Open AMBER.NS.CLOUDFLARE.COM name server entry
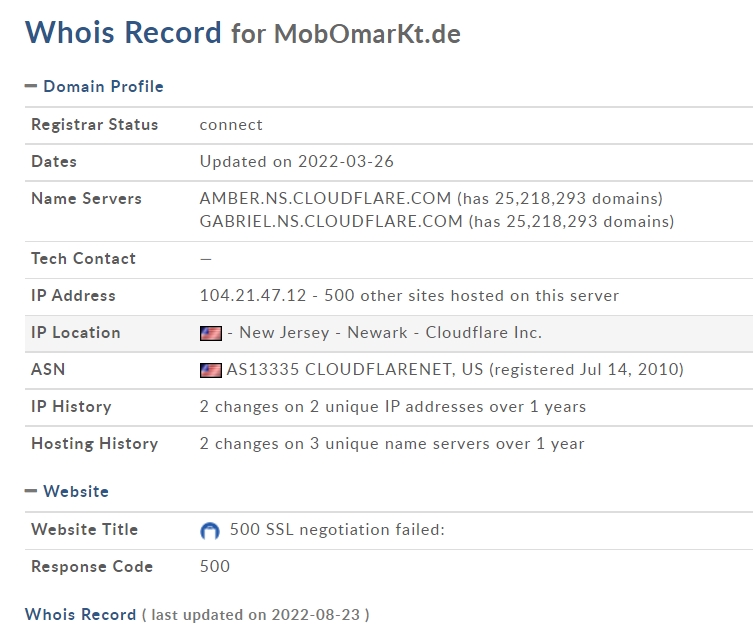753x633 pixels. (x=325, y=198)
